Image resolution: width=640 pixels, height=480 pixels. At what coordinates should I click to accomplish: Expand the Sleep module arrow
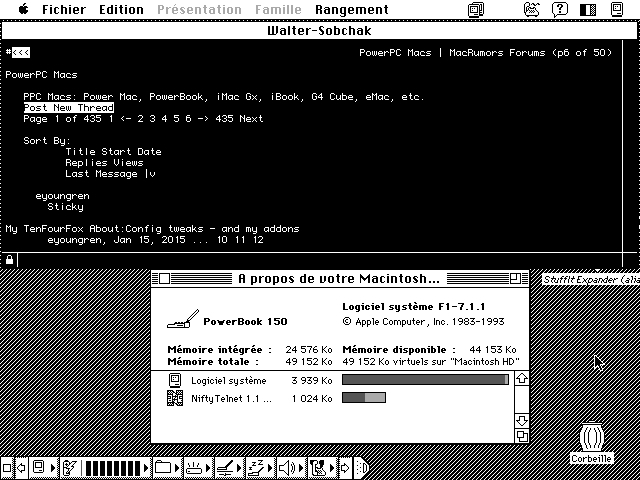(x=271, y=467)
